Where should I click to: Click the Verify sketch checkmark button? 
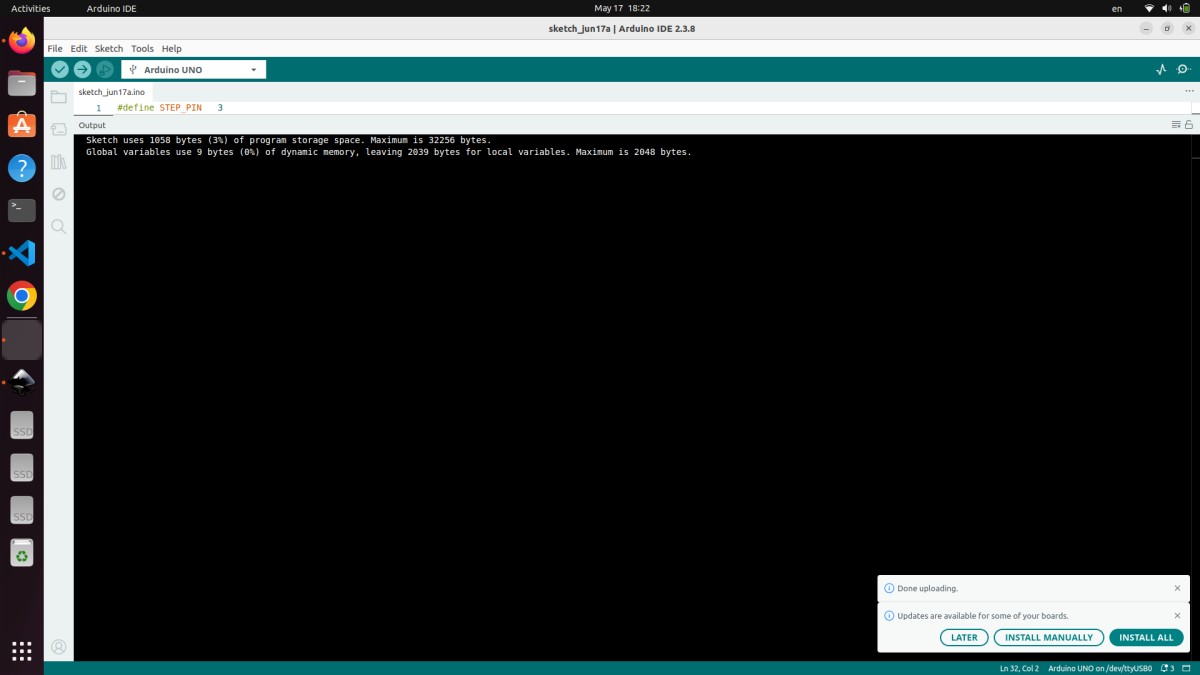point(60,69)
